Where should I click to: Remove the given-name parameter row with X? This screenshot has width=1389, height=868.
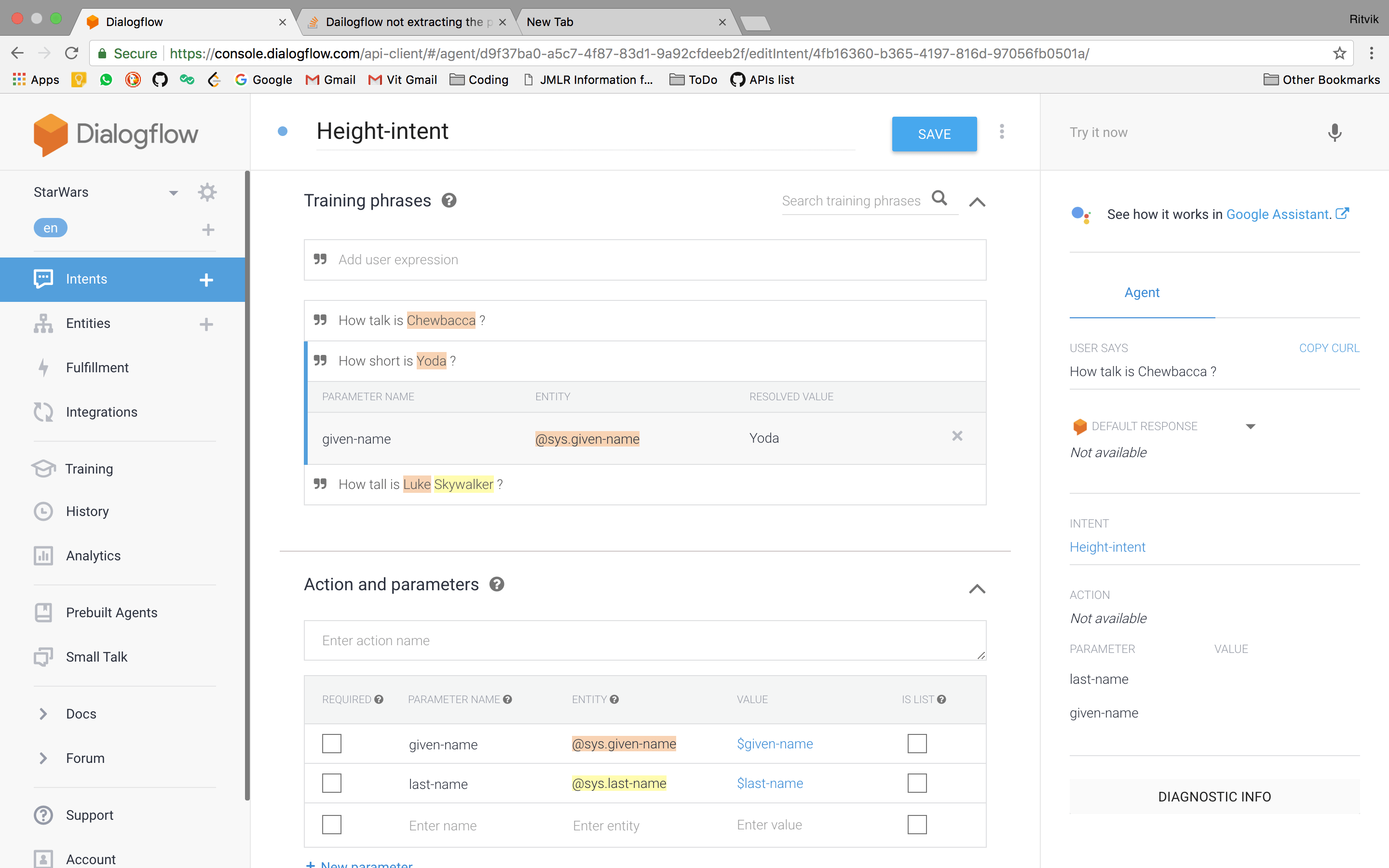[x=957, y=436]
